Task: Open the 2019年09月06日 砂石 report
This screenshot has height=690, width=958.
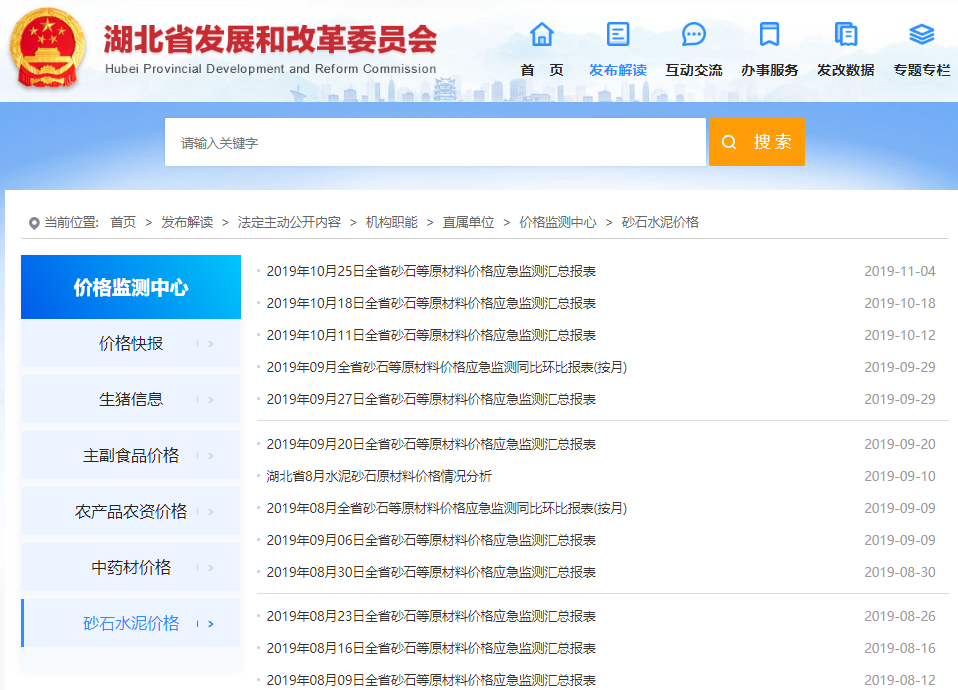Action: click(431, 540)
